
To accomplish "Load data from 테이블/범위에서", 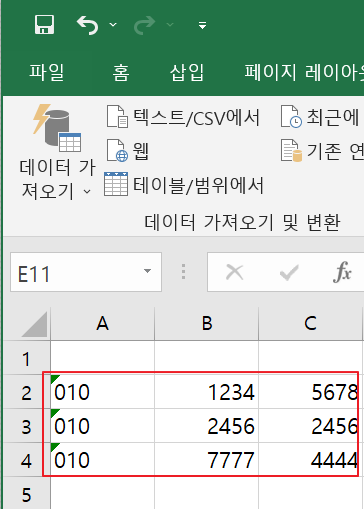I will (x=184, y=185).
